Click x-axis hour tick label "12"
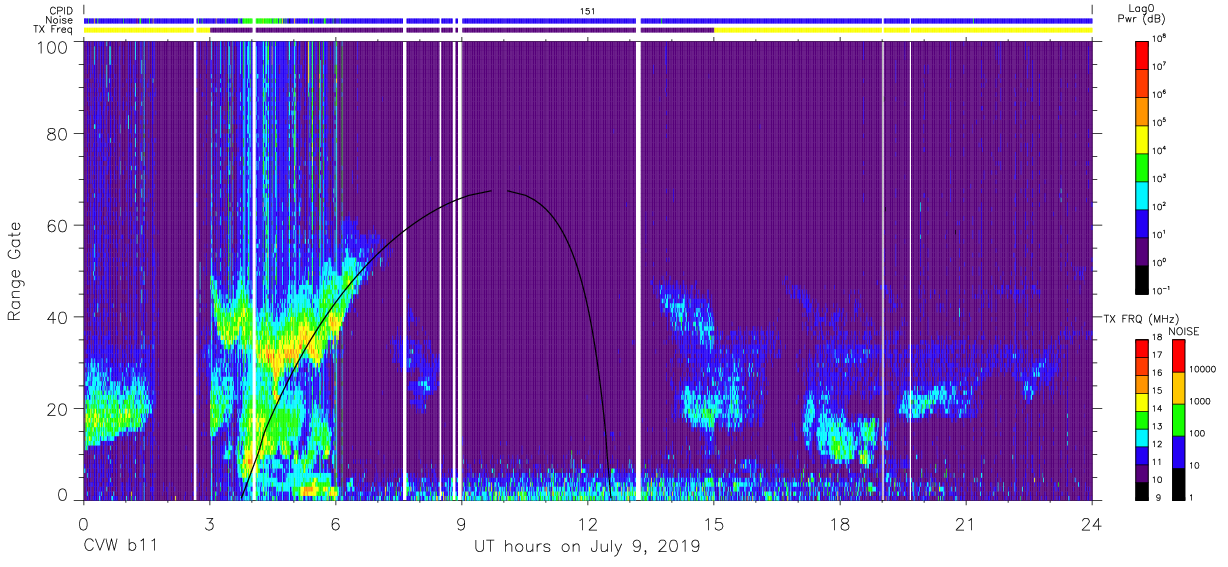 [587, 524]
